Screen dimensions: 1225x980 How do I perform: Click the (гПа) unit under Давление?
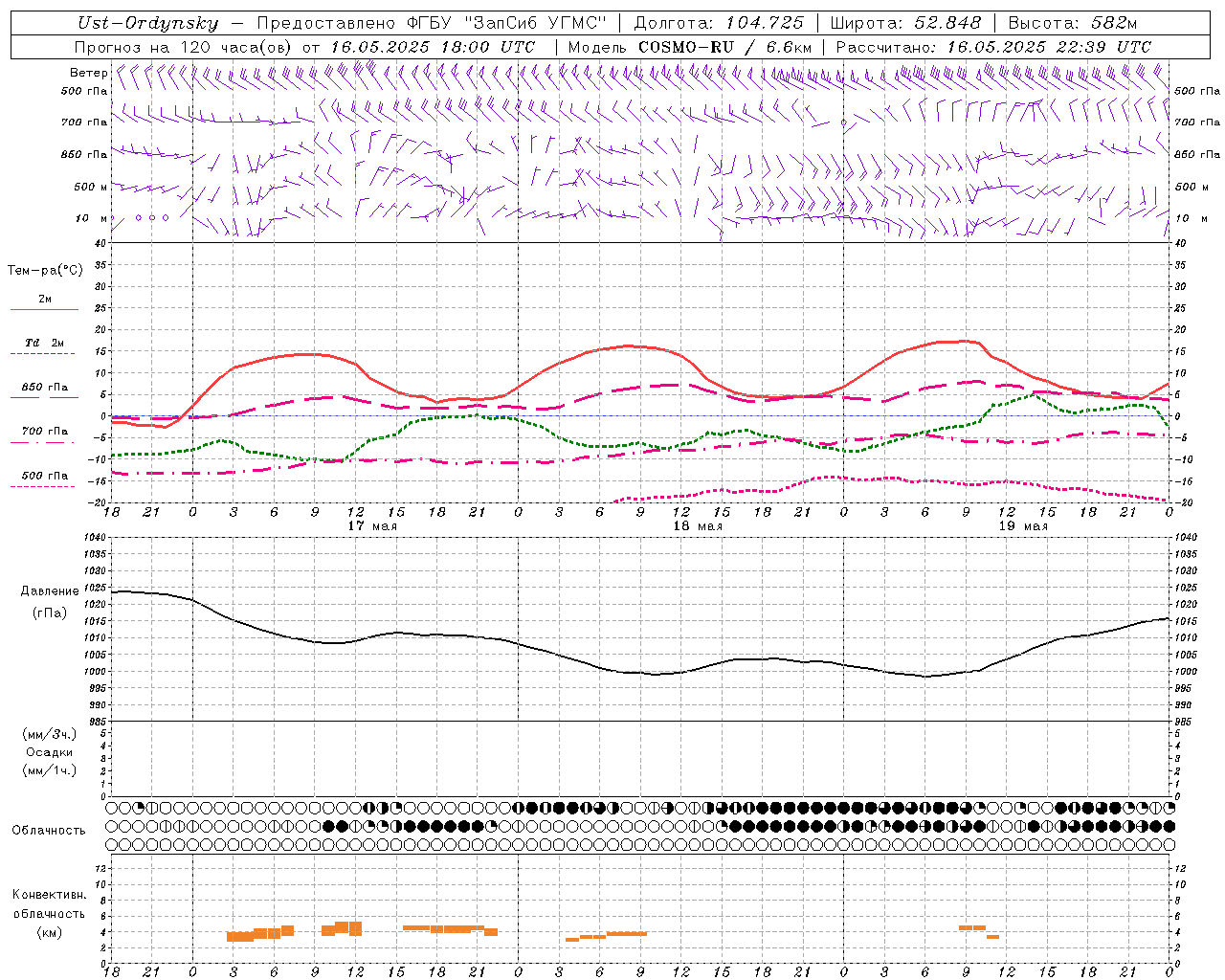pos(50,612)
